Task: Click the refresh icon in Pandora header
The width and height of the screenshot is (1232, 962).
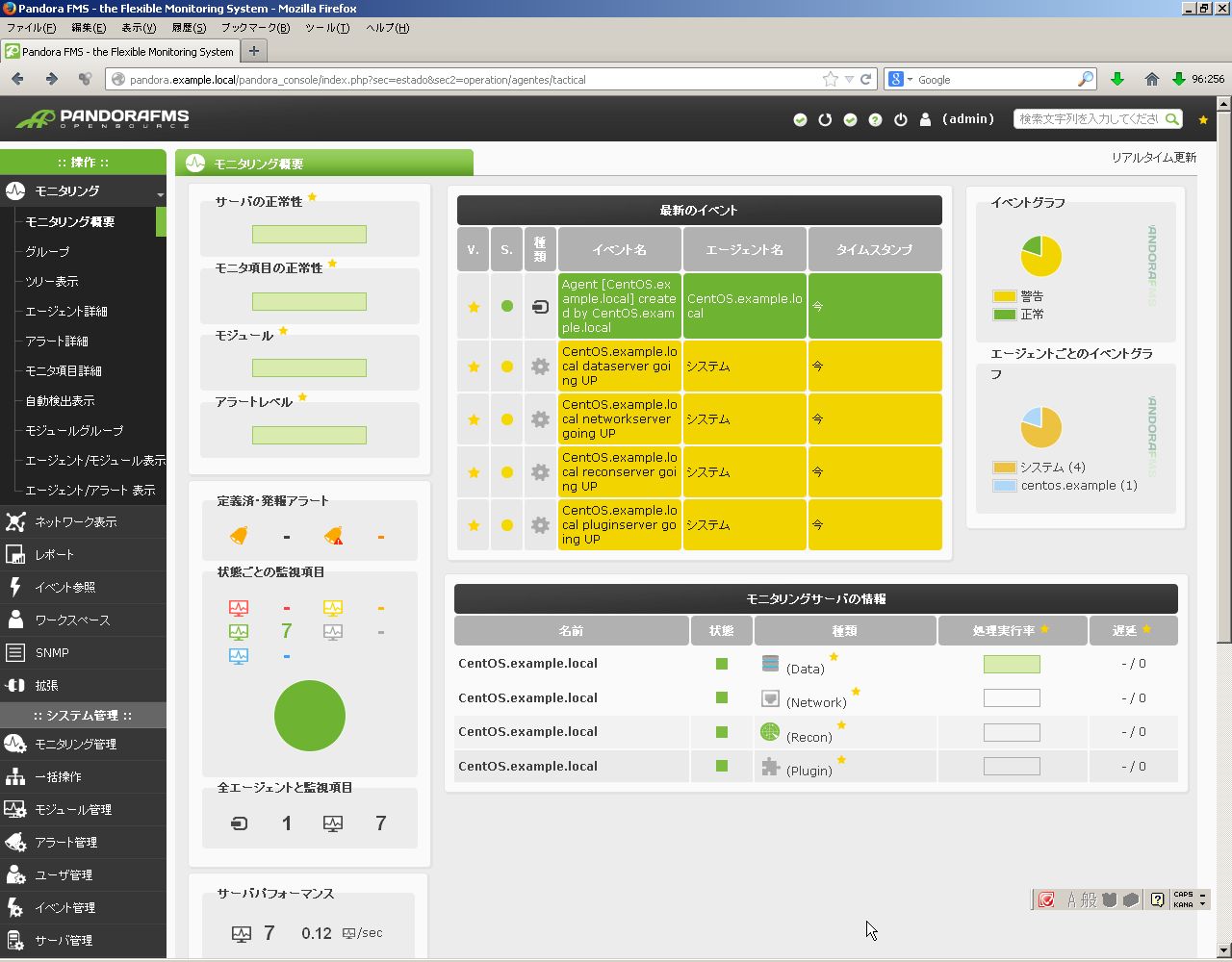Action: (x=825, y=119)
